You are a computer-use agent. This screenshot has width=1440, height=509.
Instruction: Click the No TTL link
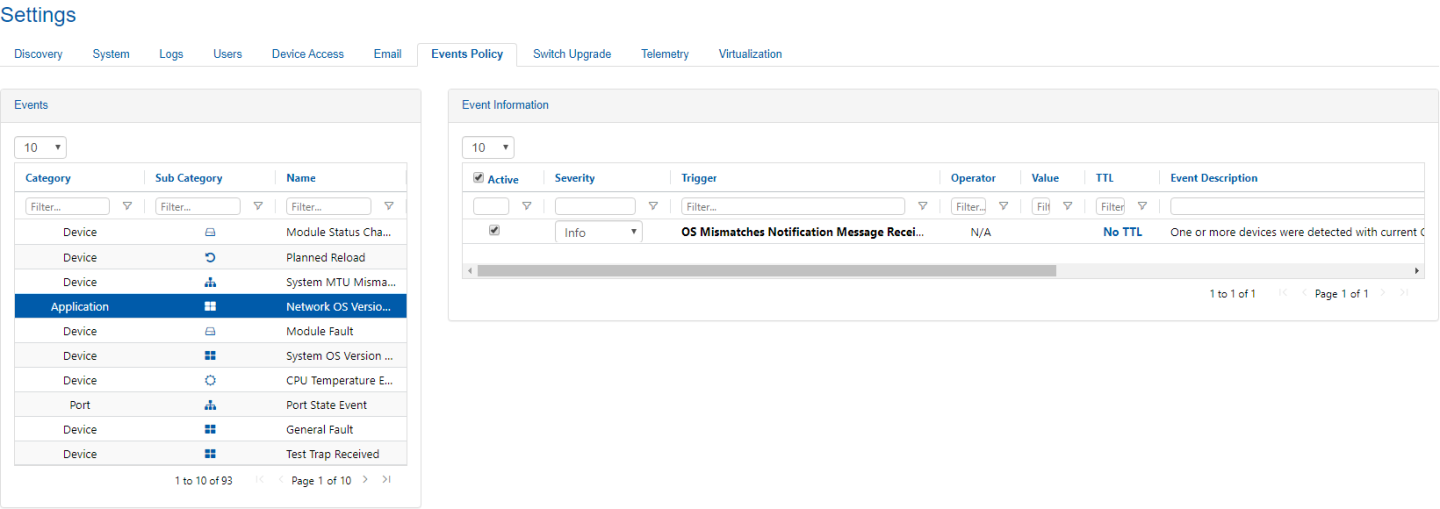[1122, 232]
